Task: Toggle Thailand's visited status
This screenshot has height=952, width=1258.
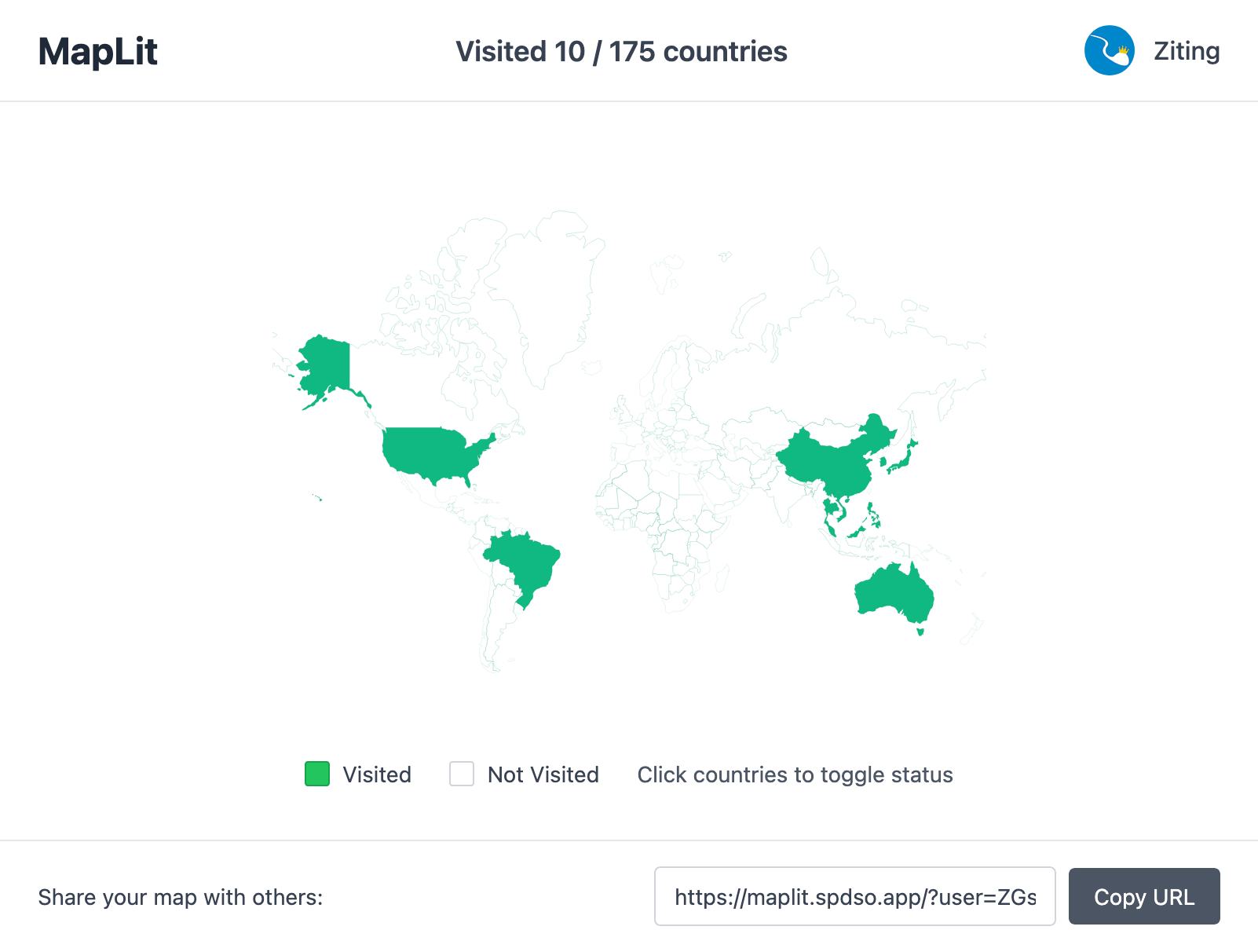Action: [x=829, y=507]
